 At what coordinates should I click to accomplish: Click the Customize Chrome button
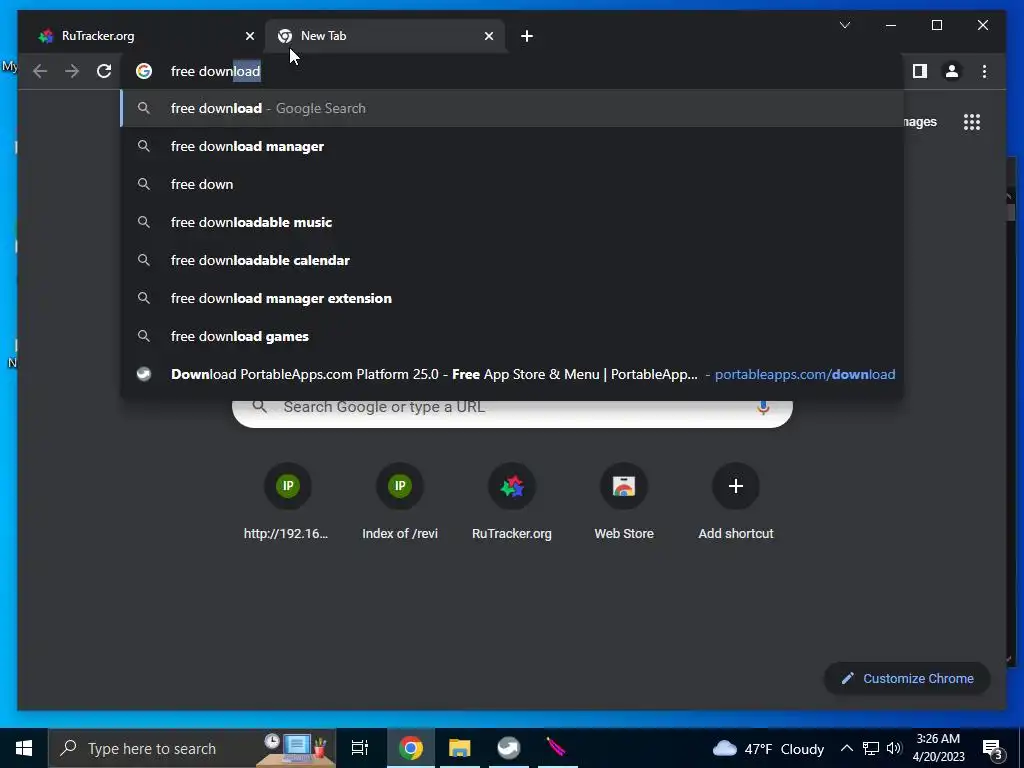(907, 679)
